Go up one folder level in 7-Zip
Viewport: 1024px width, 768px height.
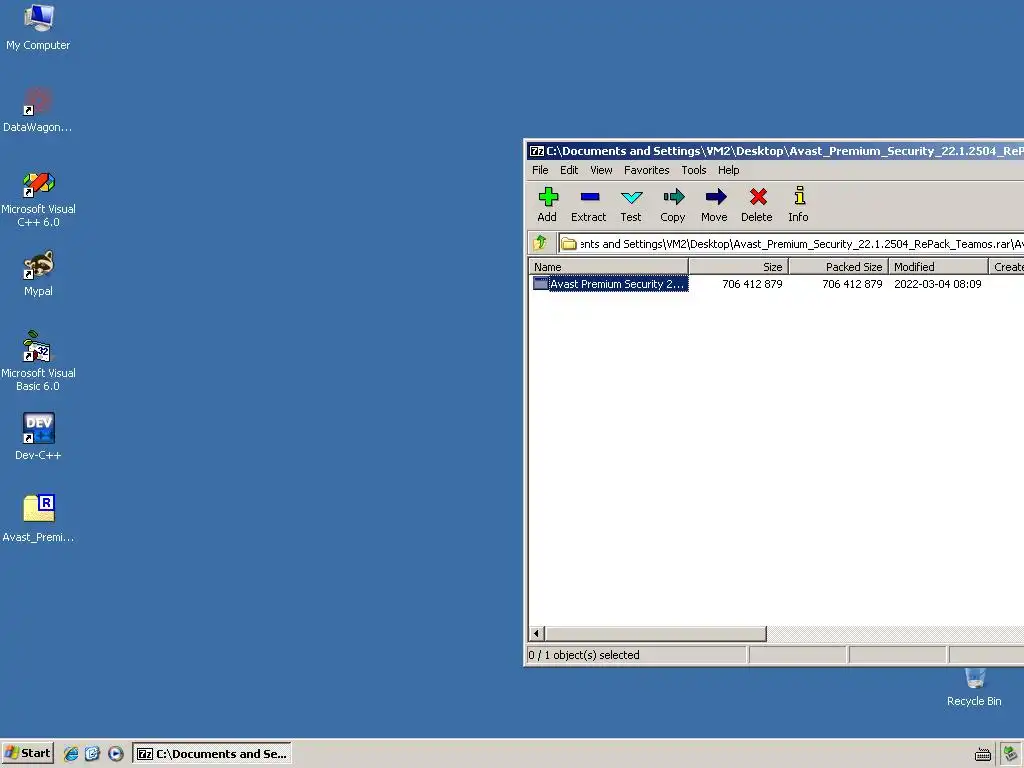point(540,243)
